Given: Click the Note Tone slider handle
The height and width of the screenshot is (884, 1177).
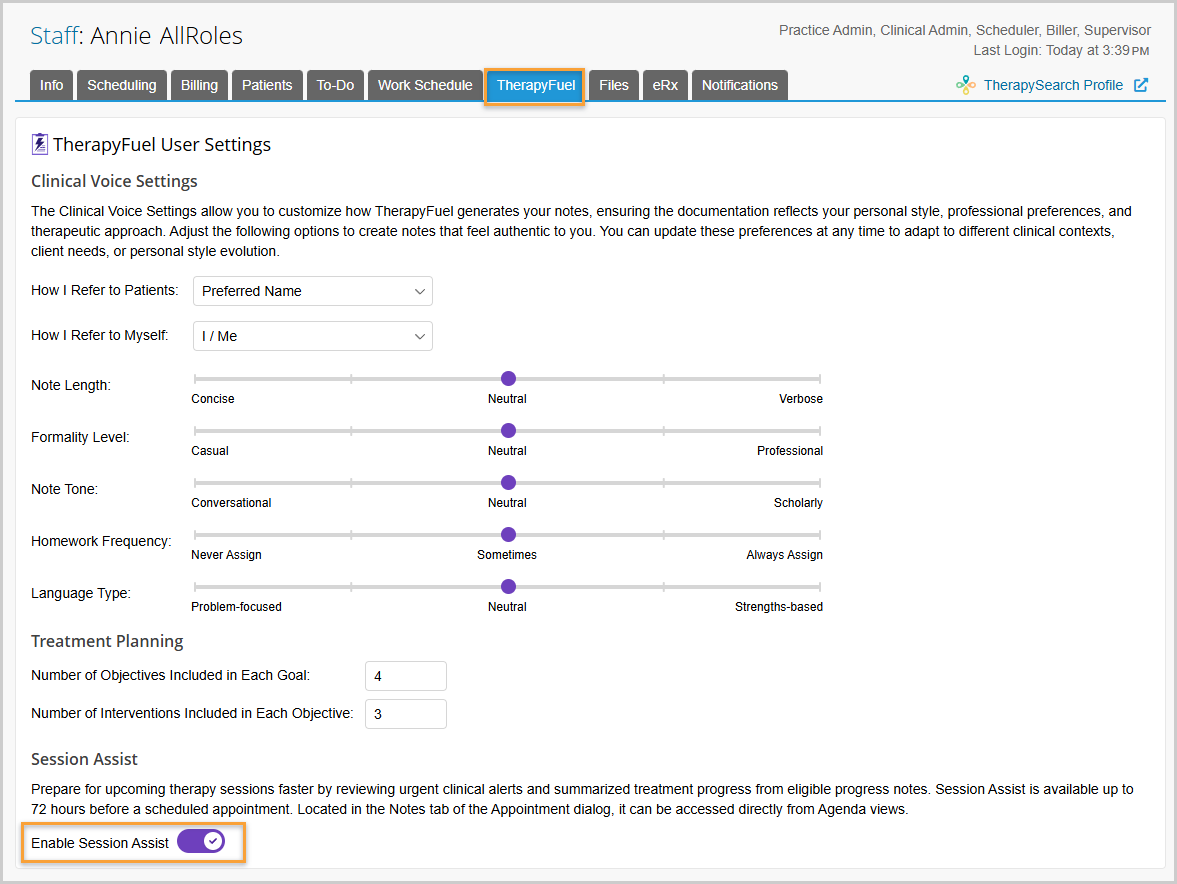Looking at the screenshot, I should [508, 483].
